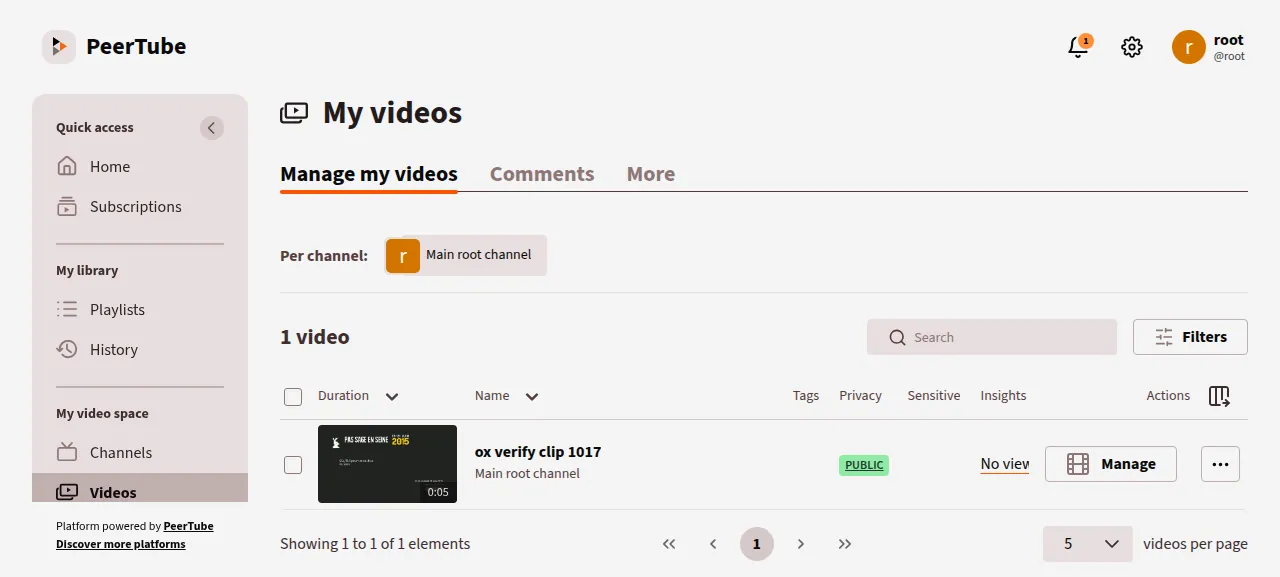
Task: Click the Sensitive column header
Action: (934, 396)
